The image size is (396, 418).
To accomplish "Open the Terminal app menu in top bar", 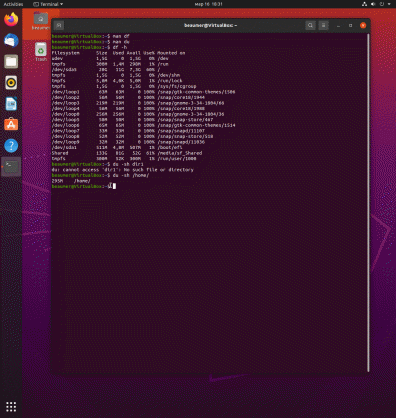I will 48,4.
